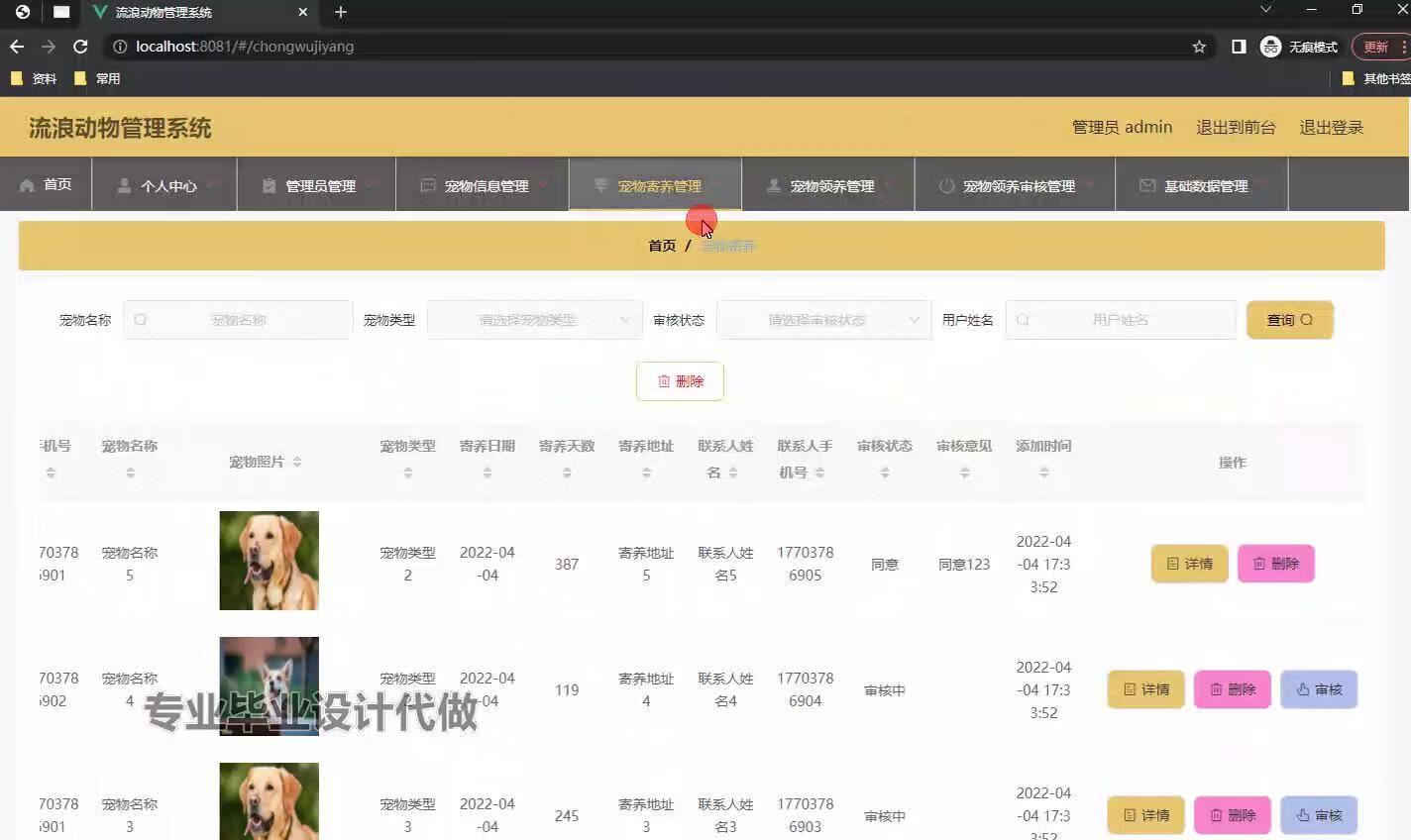The height and width of the screenshot is (840, 1411).
Task: Click 387 days cell
Action: [567, 565]
